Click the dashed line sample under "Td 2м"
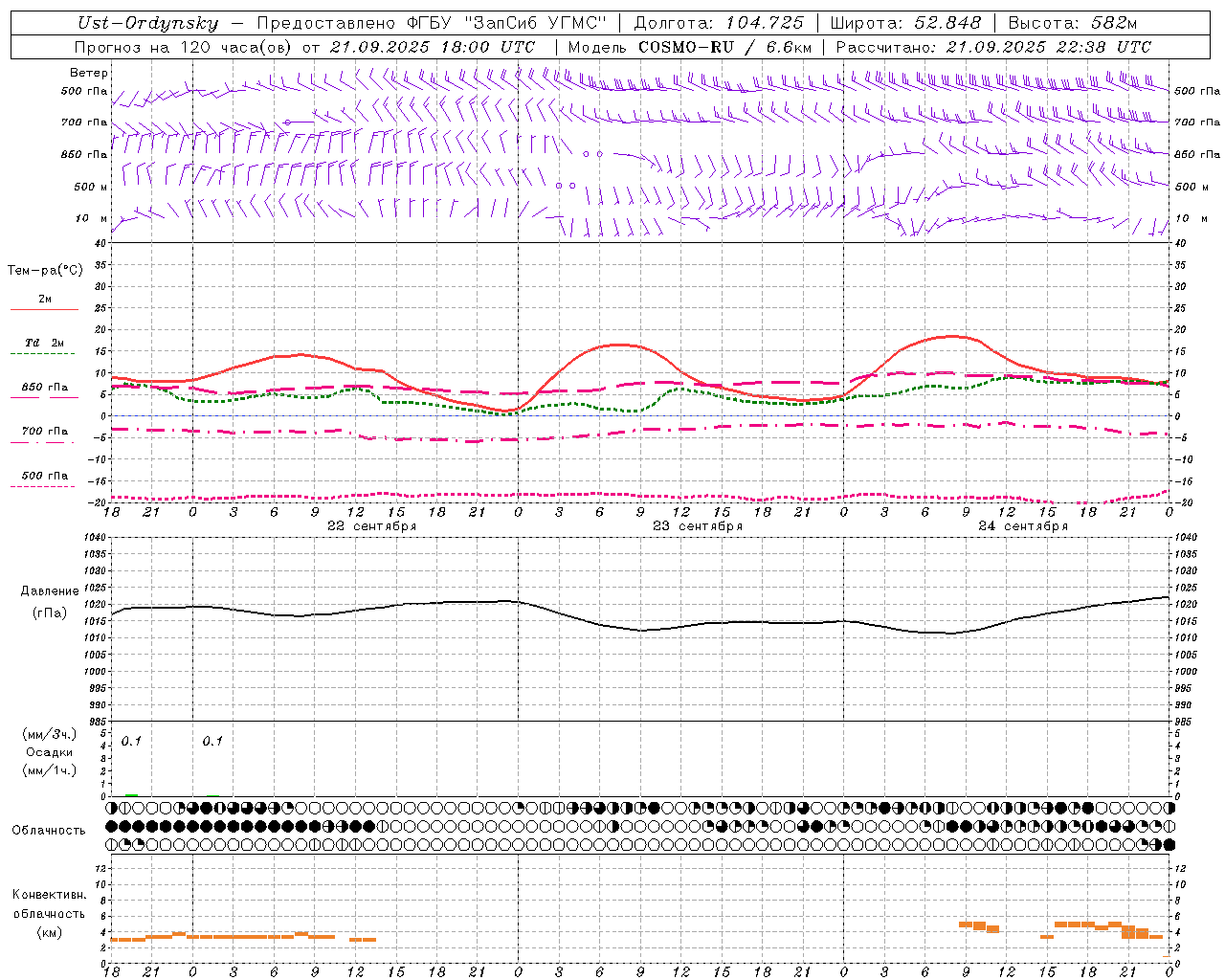This screenshot has width=1225, height=980. pos(43,354)
